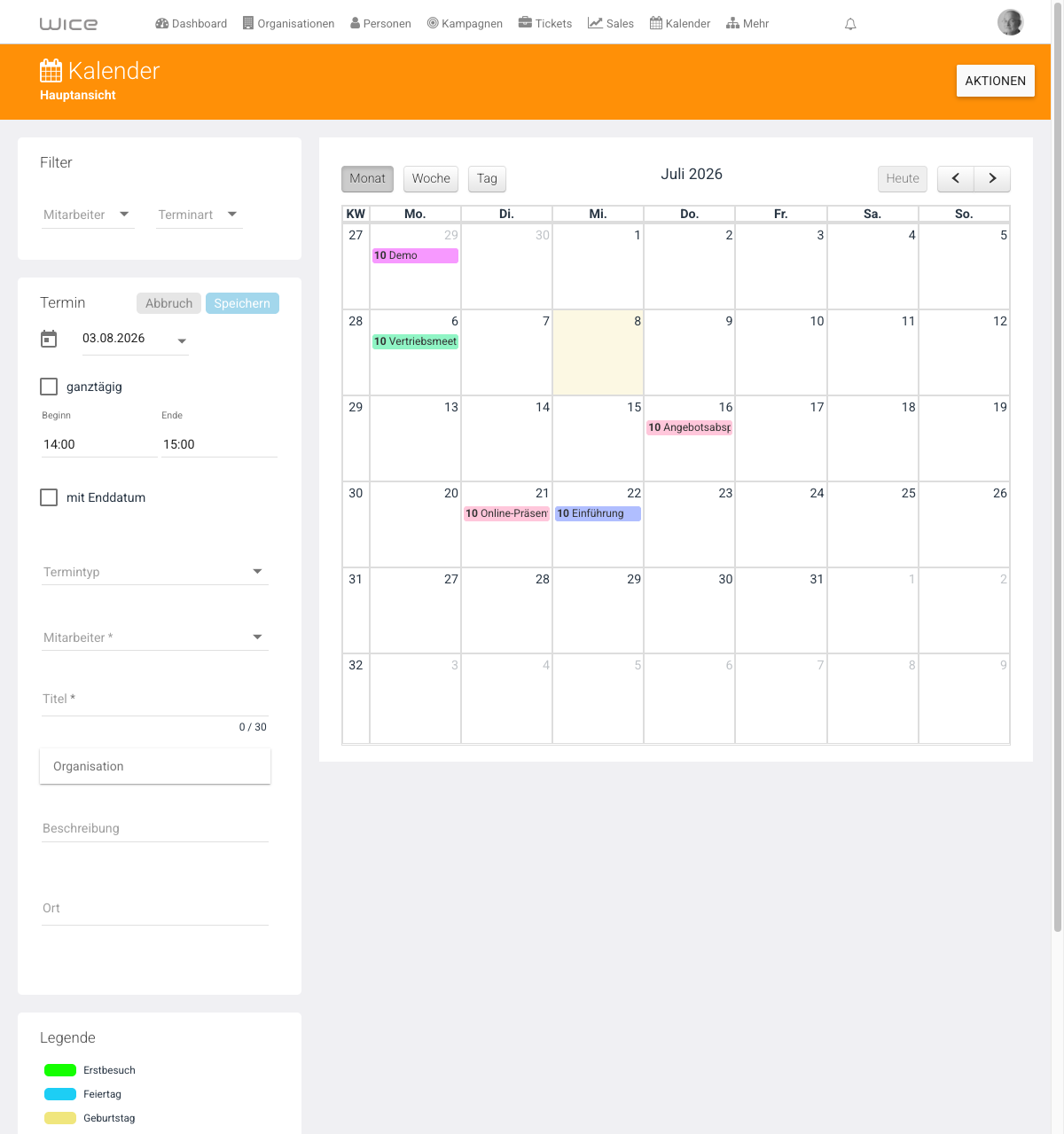Open the Mehr menu
1064x1134 pixels.
click(x=747, y=24)
